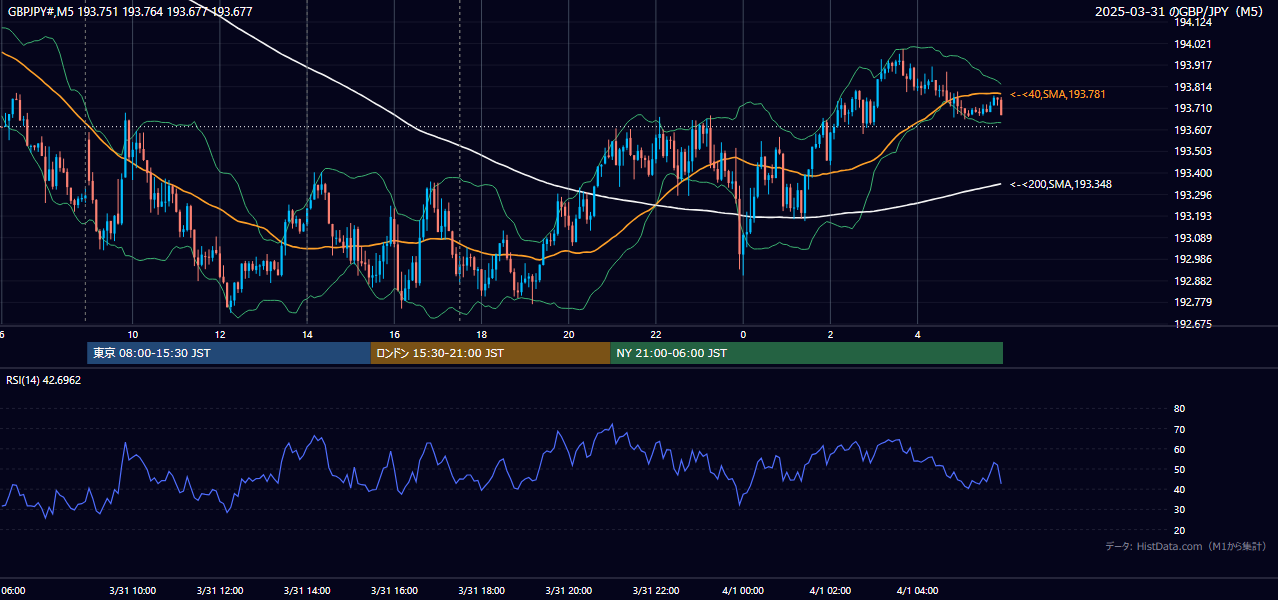Image resolution: width=1278 pixels, height=600 pixels.
Task: Click the ロンドン 15:30-21:00 JST session bar
Action: 490,353
